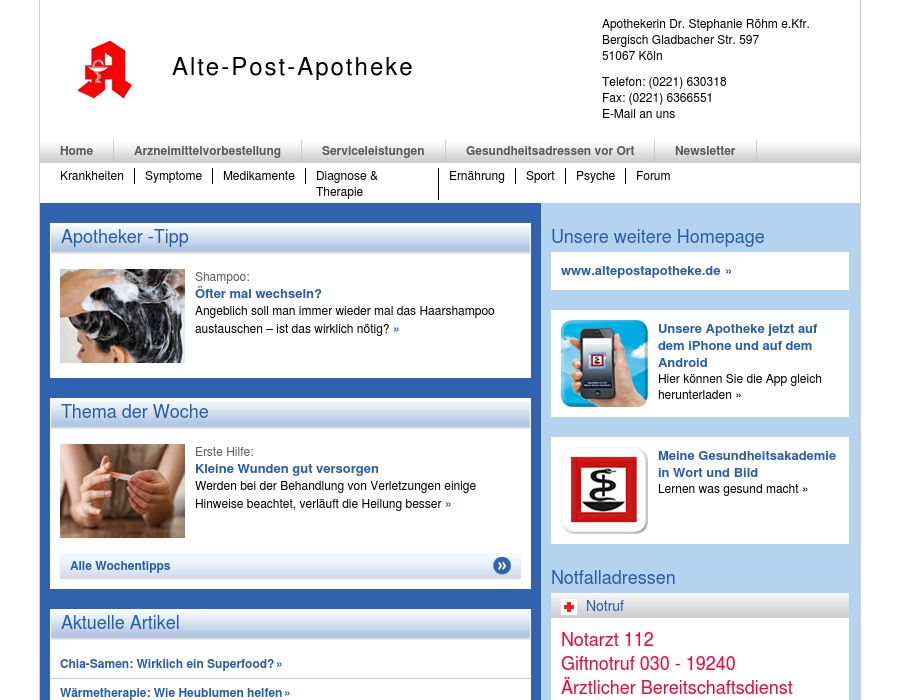
Task: Click the red cross Notruf icon
Action: (x=569, y=607)
